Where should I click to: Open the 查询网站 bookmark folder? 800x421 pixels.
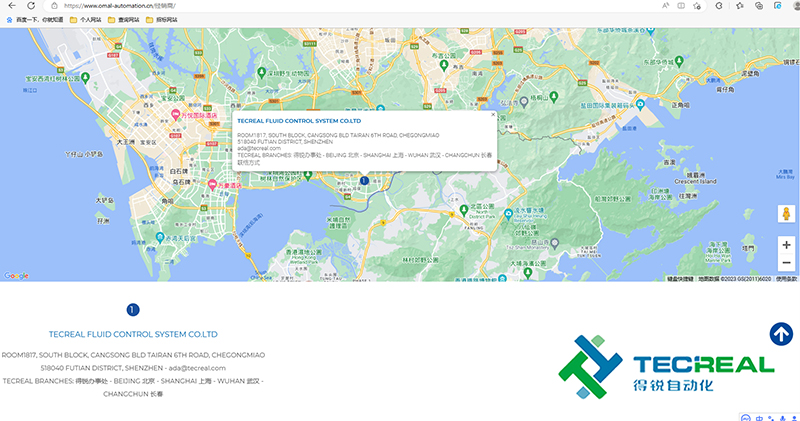click(x=124, y=19)
